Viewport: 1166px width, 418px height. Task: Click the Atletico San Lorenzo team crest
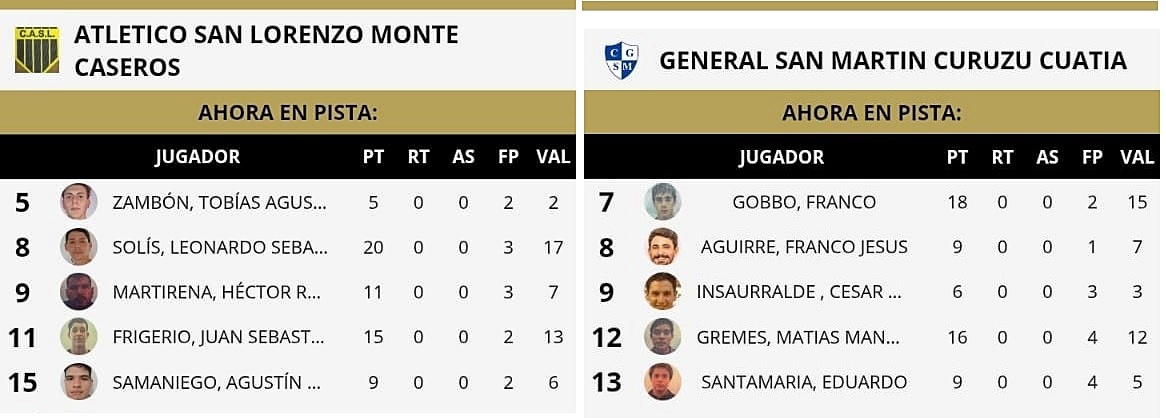tap(37, 50)
